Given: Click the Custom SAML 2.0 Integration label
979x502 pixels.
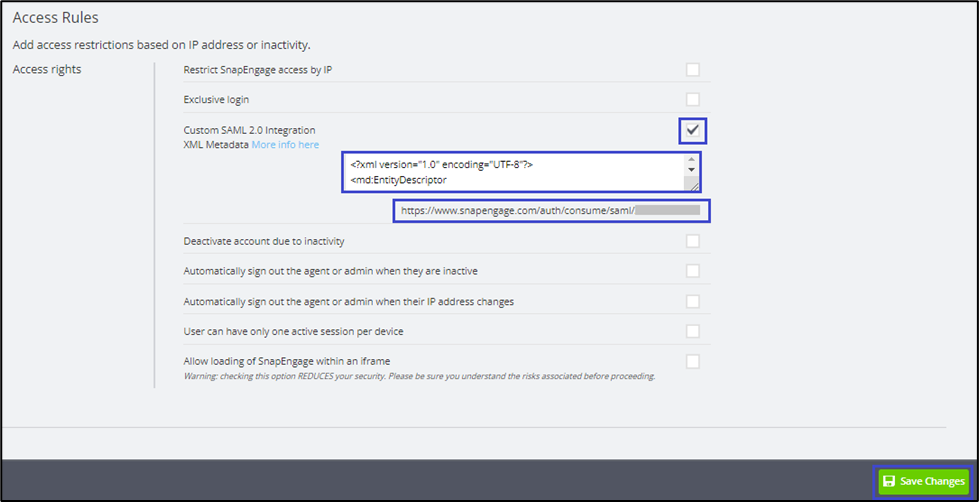Looking at the screenshot, I should click(x=249, y=130).
